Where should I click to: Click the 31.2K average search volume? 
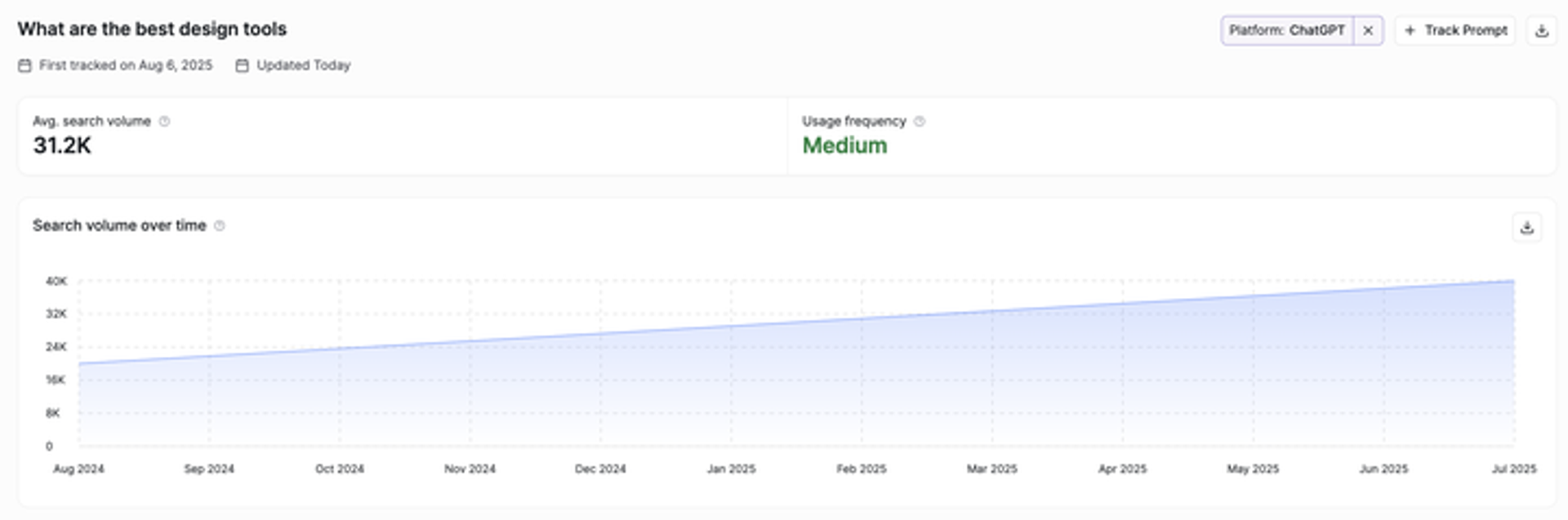click(62, 145)
